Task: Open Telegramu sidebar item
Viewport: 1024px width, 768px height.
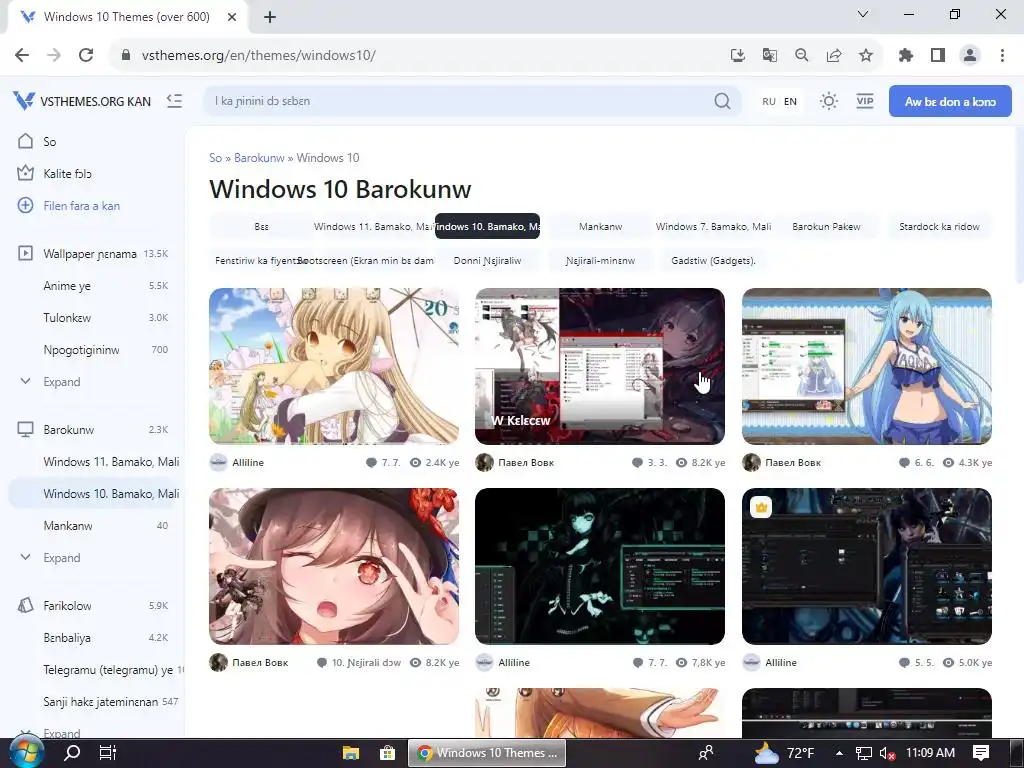Action: [x=108, y=669]
